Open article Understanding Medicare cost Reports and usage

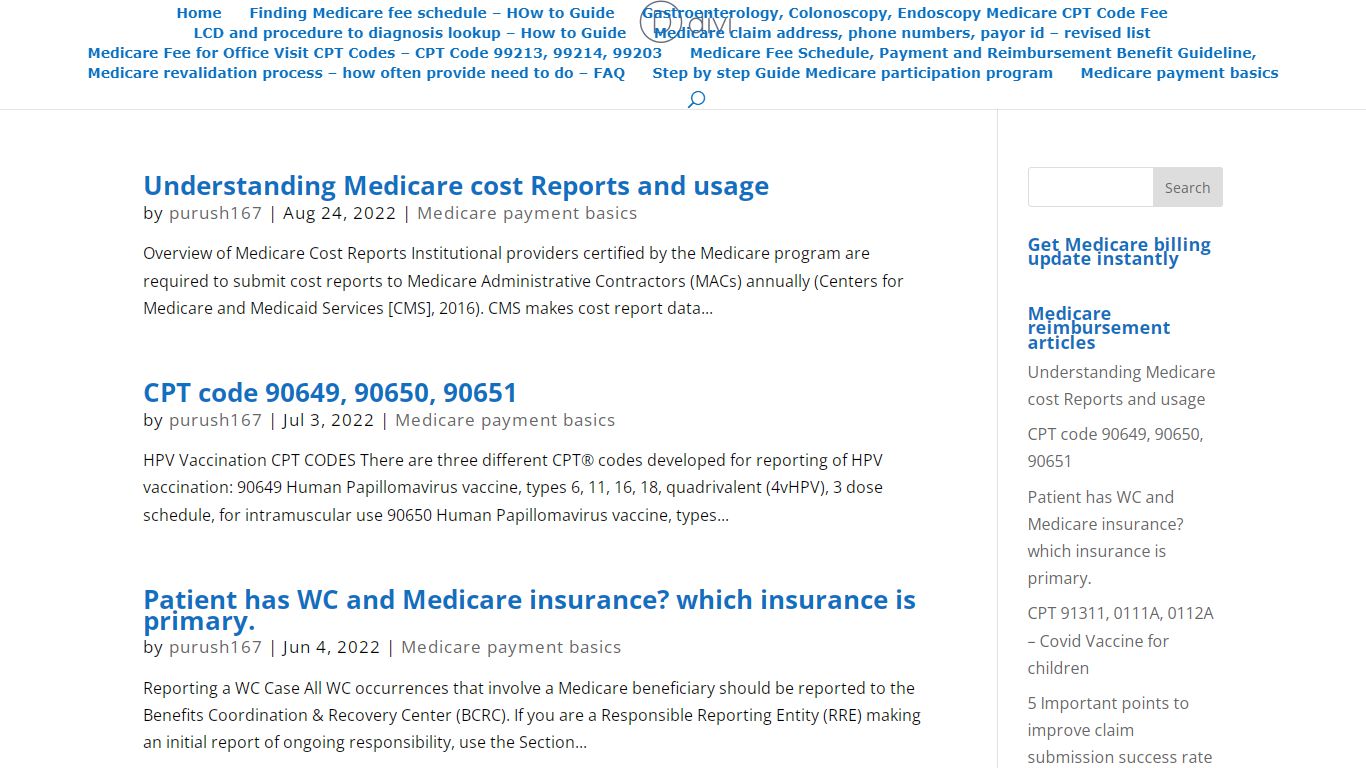[x=456, y=186]
